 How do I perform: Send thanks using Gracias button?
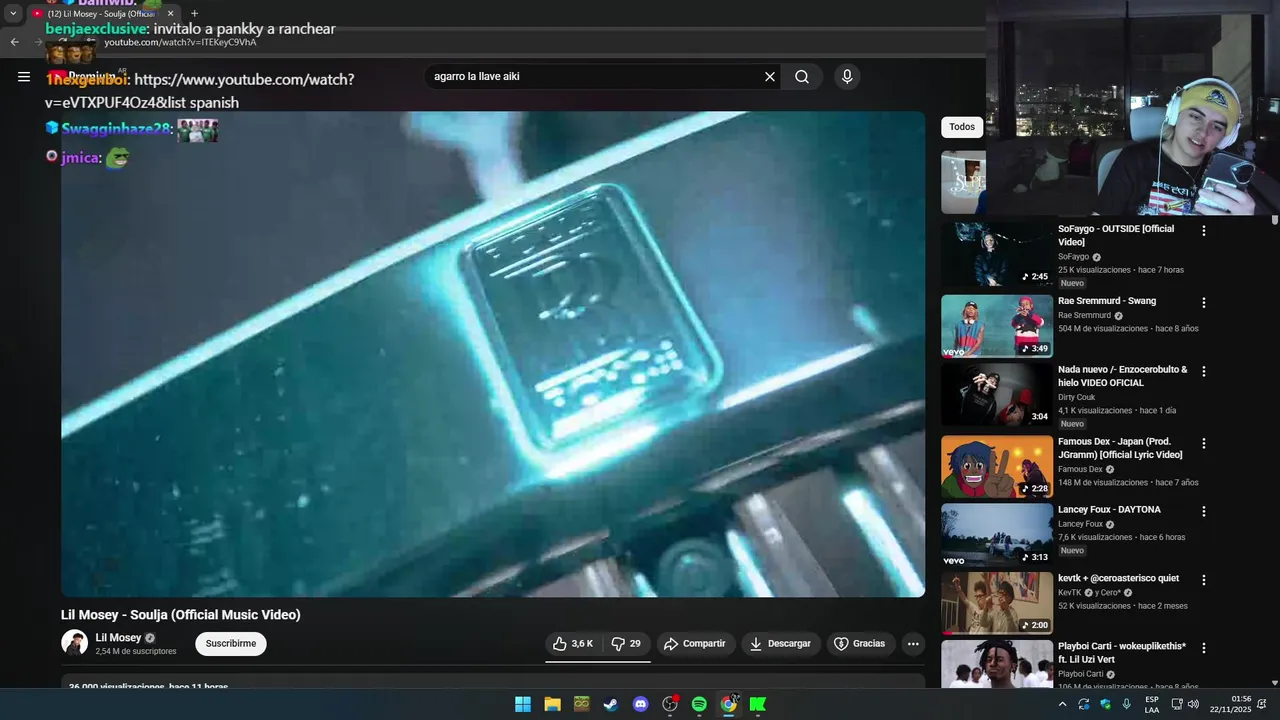click(x=860, y=644)
